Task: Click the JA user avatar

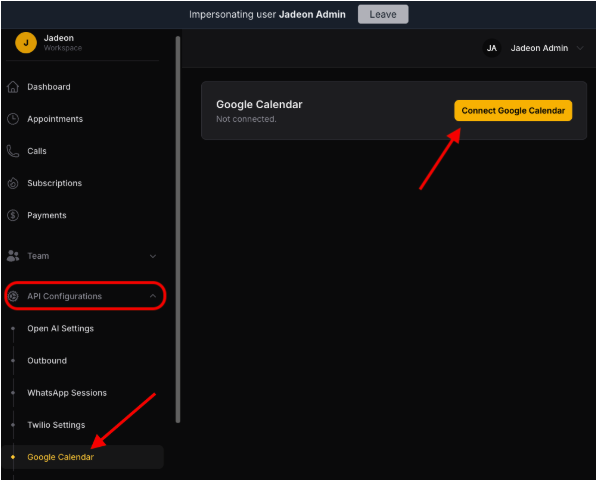Action: pyautogui.click(x=491, y=48)
